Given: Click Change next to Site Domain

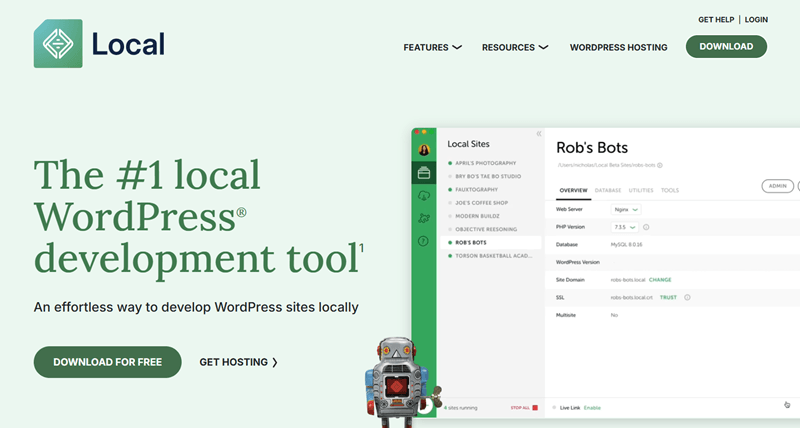Looking at the screenshot, I should (660, 280).
